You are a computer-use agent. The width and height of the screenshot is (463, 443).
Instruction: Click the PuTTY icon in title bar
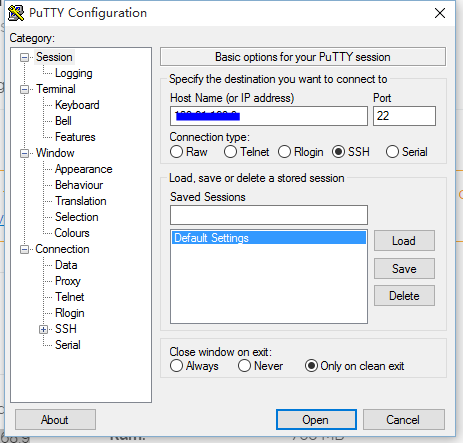[16, 13]
